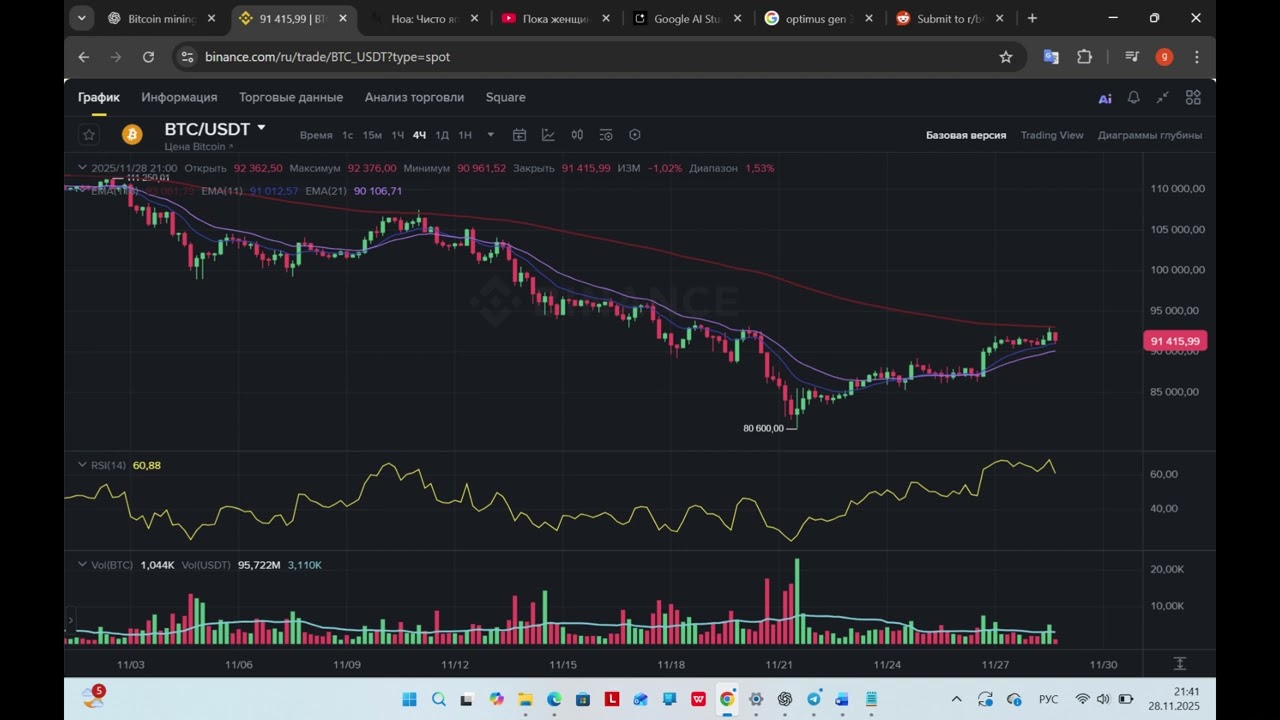Open the Windows Start menu
Image resolution: width=1280 pixels, height=720 pixels.
409,699
